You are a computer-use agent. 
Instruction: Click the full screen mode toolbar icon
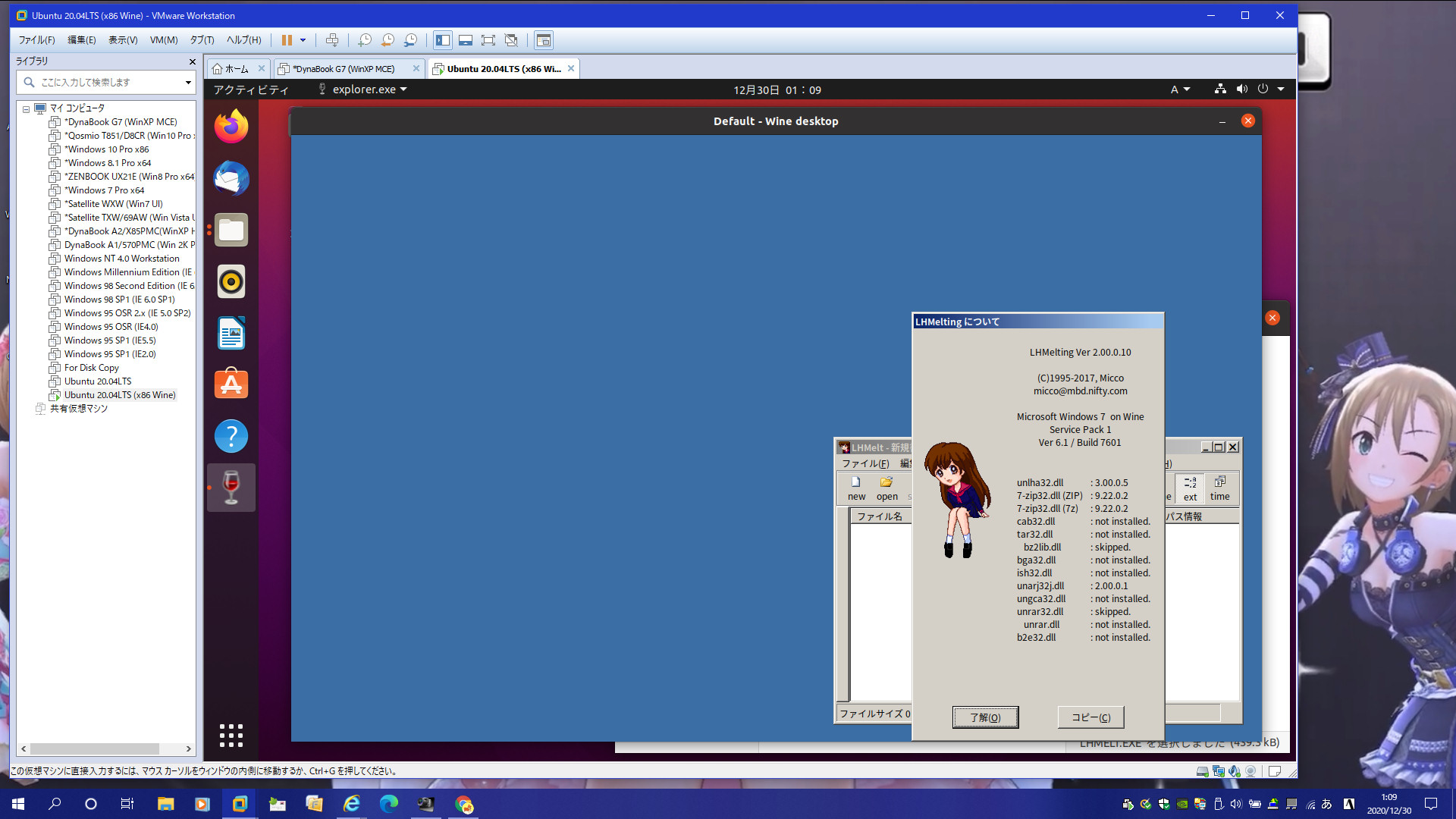pos(488,40)
